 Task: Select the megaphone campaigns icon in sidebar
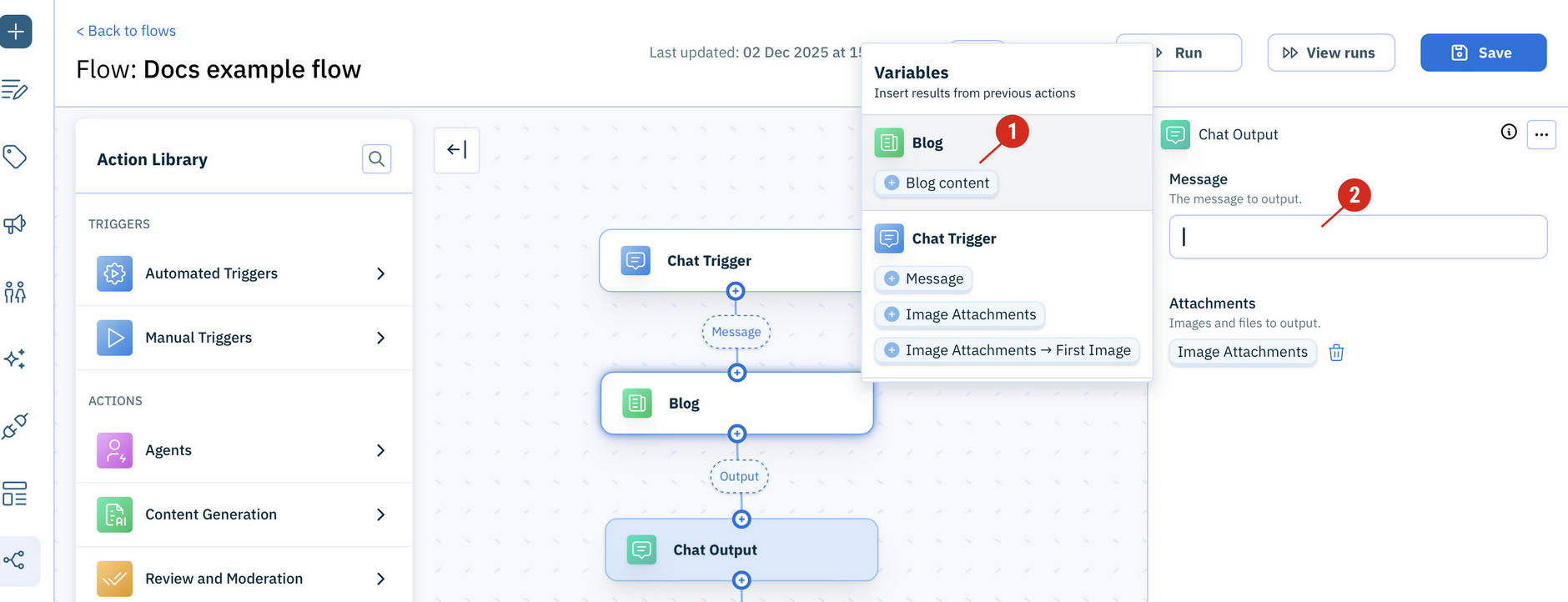(x=15, y=223)
